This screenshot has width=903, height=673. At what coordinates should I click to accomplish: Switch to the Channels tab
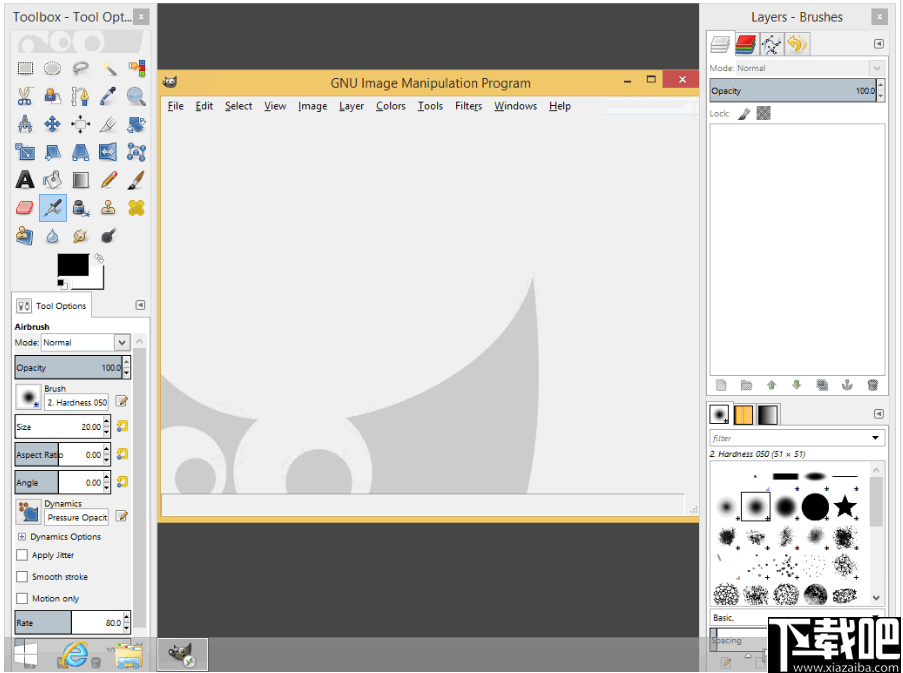coord(746,44)
